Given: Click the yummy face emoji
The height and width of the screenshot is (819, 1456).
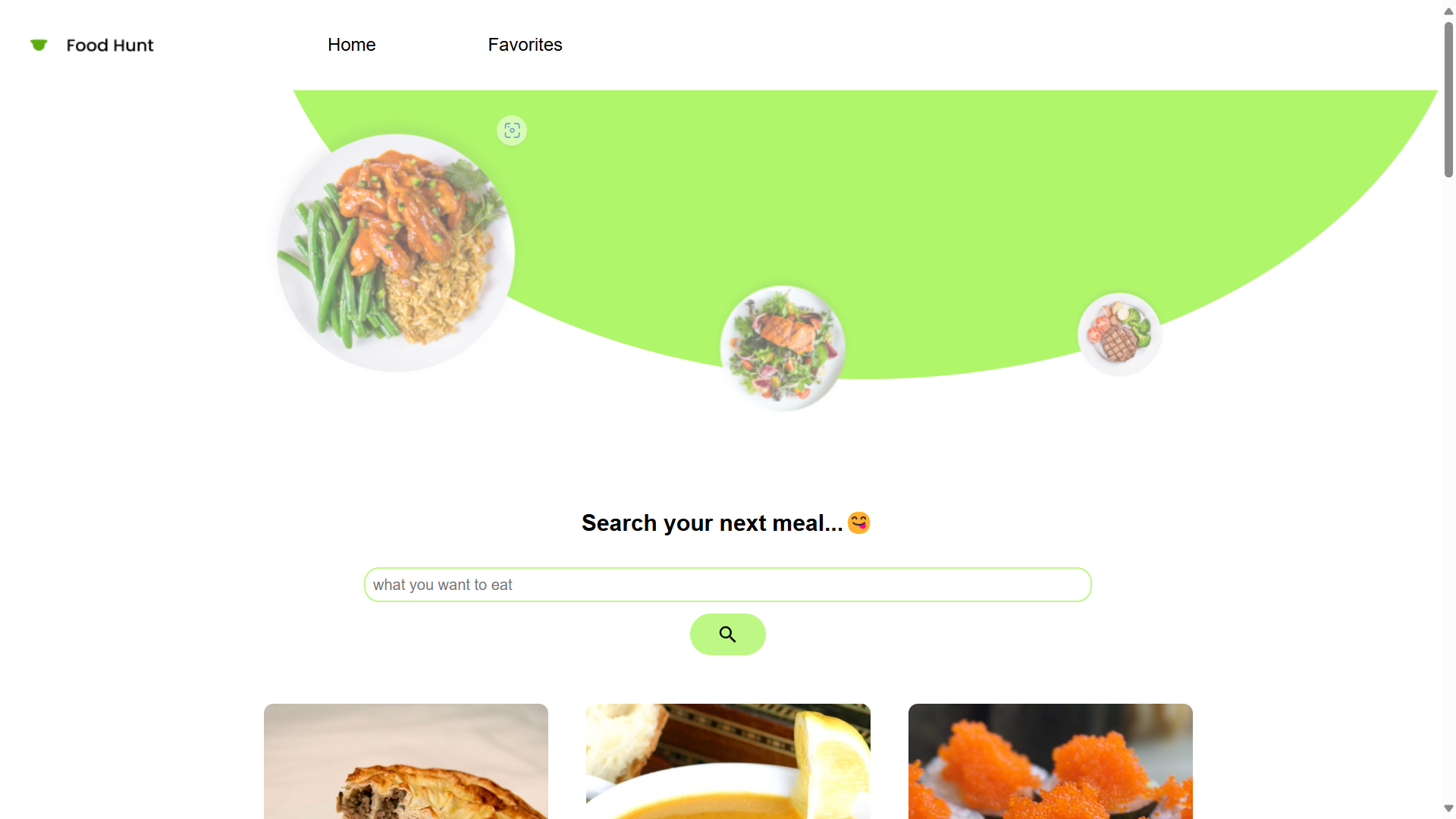Looking at the screenshot, I should [859, 523].
